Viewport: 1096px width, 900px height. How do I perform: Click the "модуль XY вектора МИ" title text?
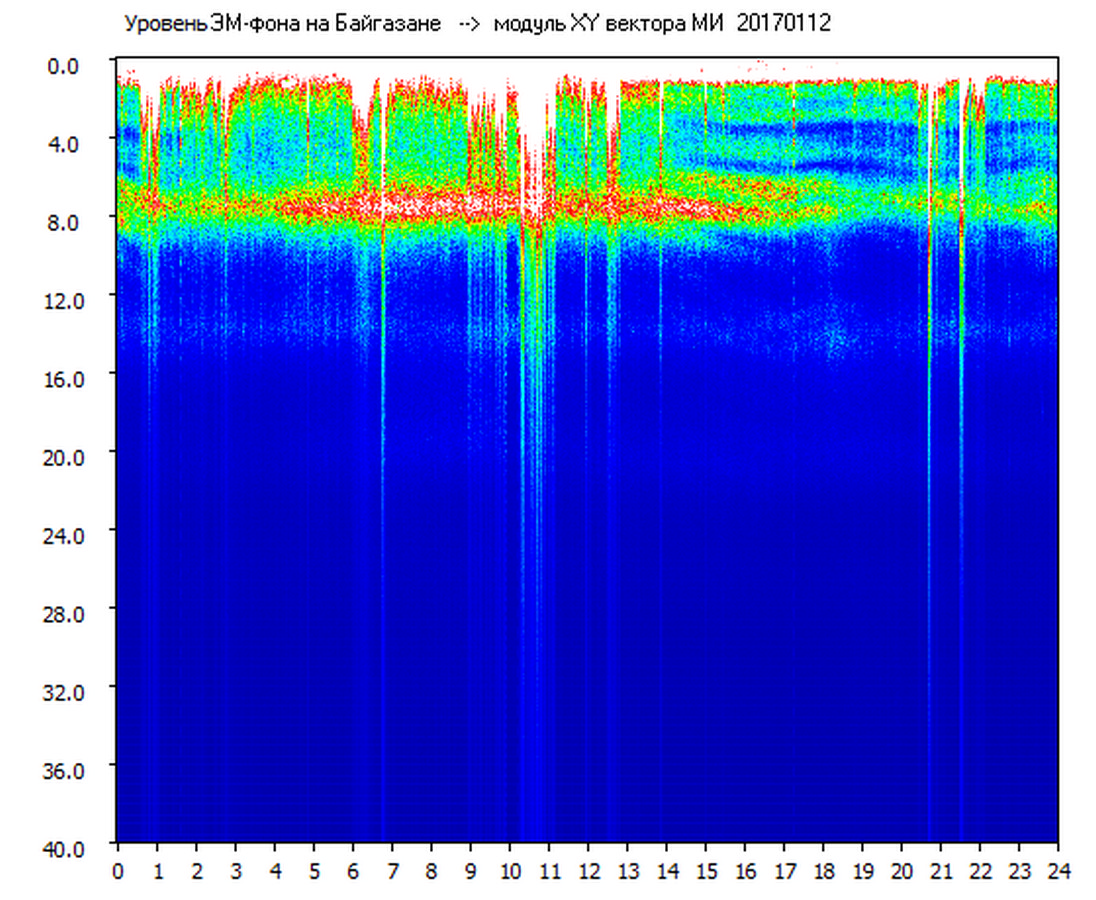608,24
